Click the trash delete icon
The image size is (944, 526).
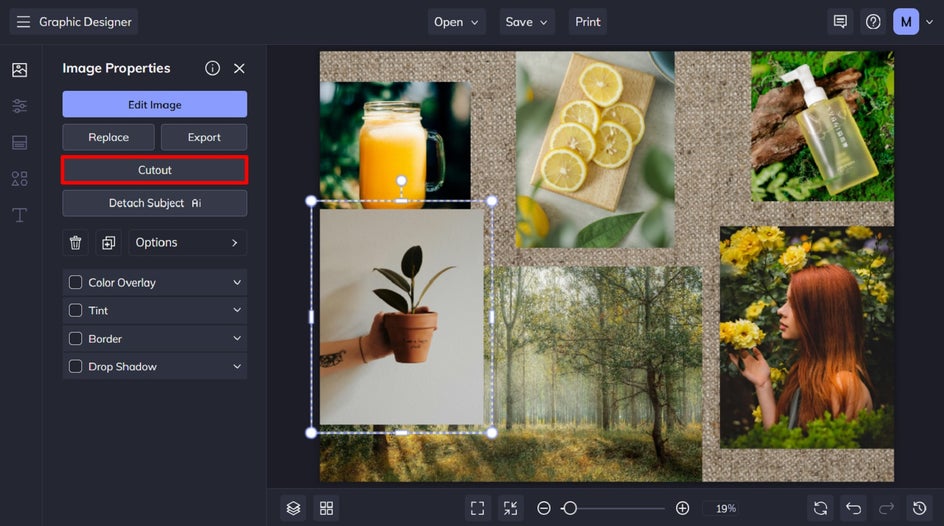pos(75,243)
